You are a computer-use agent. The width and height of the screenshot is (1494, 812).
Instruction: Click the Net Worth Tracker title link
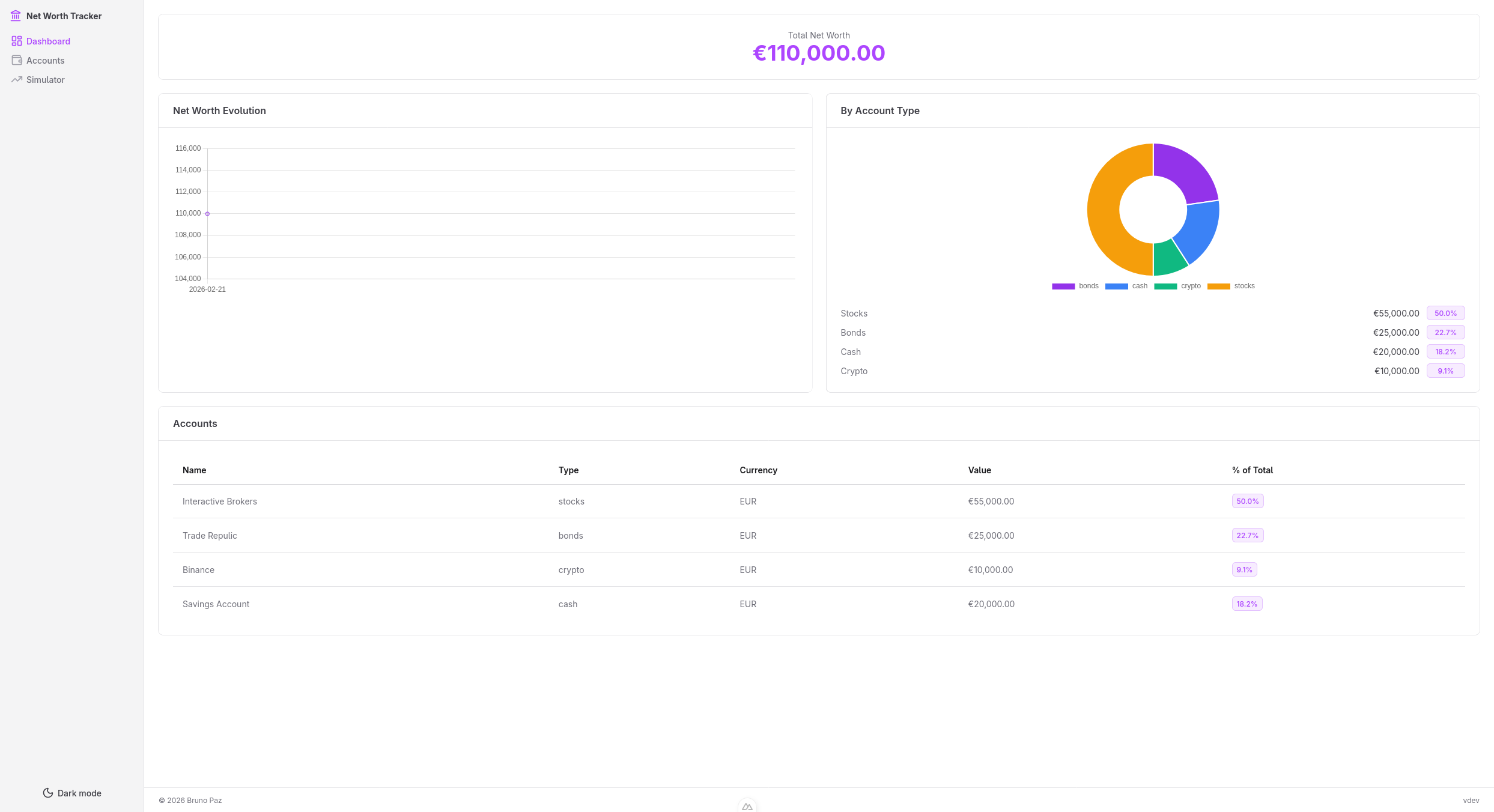[x=64, y=16]
